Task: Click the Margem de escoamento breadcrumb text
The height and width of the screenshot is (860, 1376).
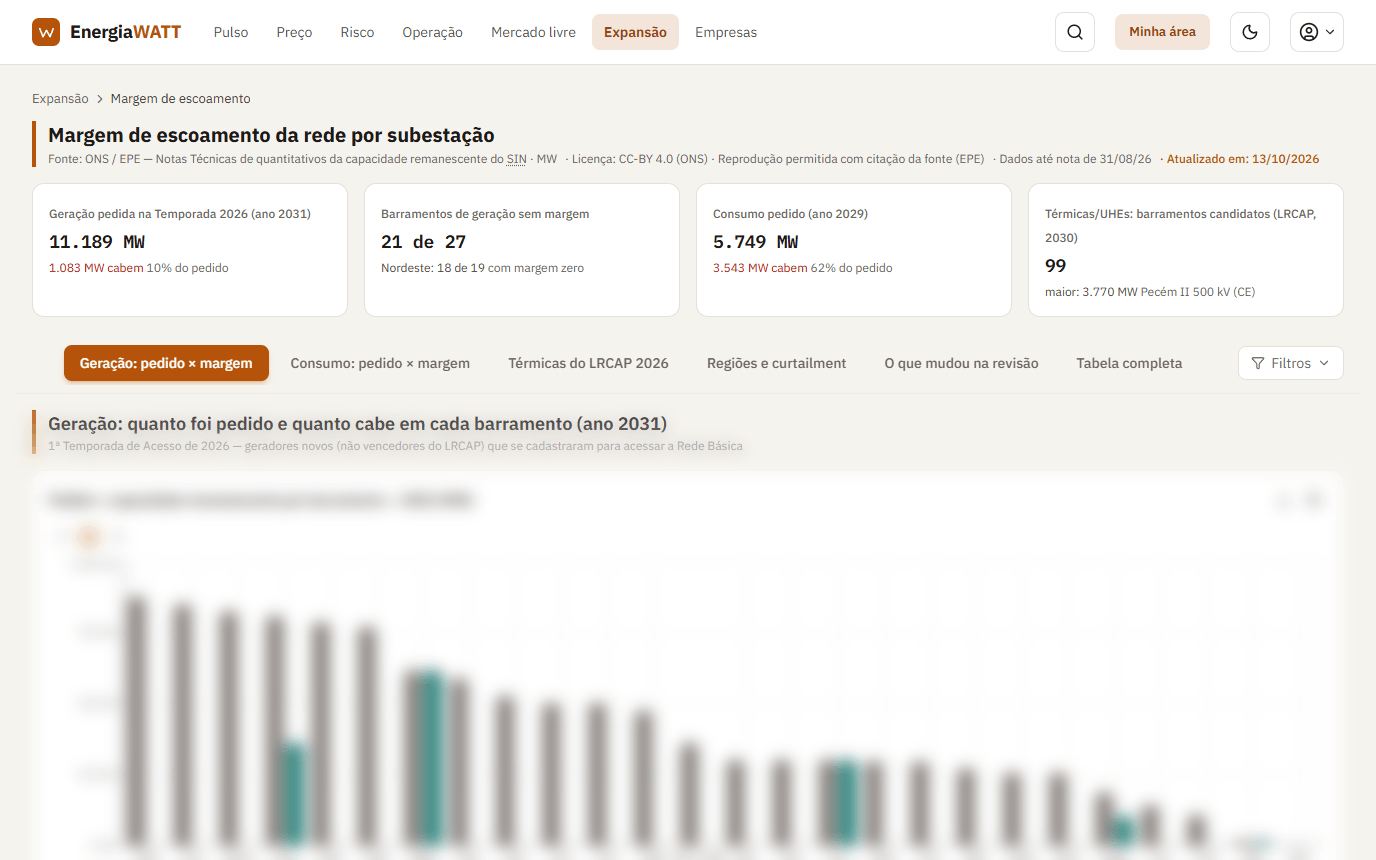Action: tap(181, 99)
